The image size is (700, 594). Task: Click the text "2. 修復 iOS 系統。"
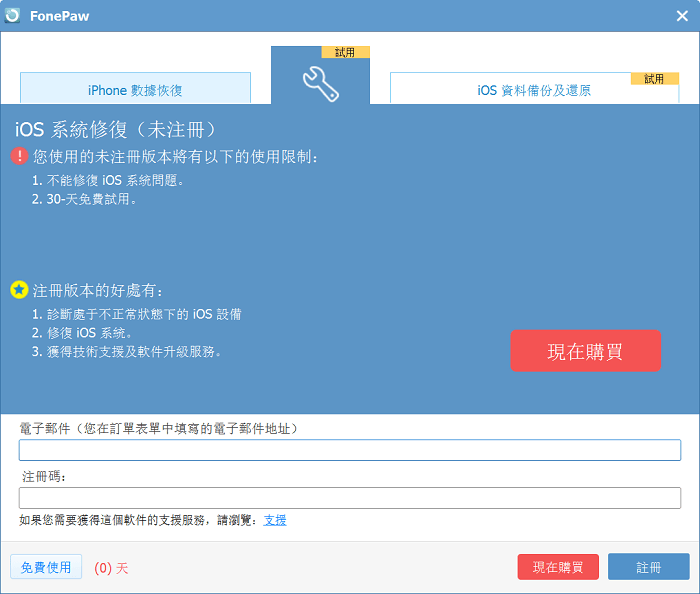point(82,333)
